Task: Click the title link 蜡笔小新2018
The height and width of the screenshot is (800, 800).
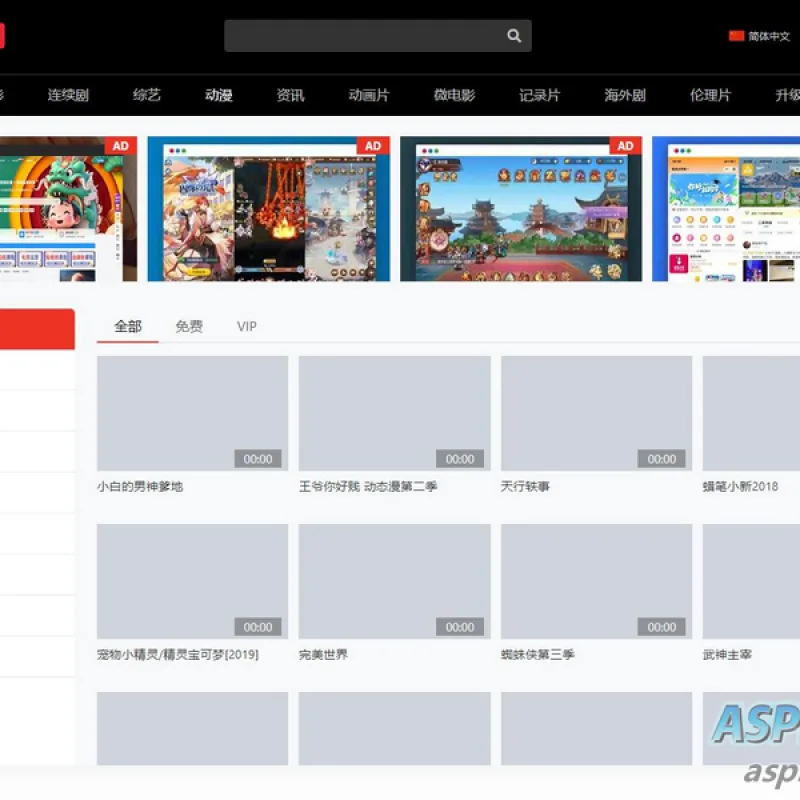Action: pos(740,486)
